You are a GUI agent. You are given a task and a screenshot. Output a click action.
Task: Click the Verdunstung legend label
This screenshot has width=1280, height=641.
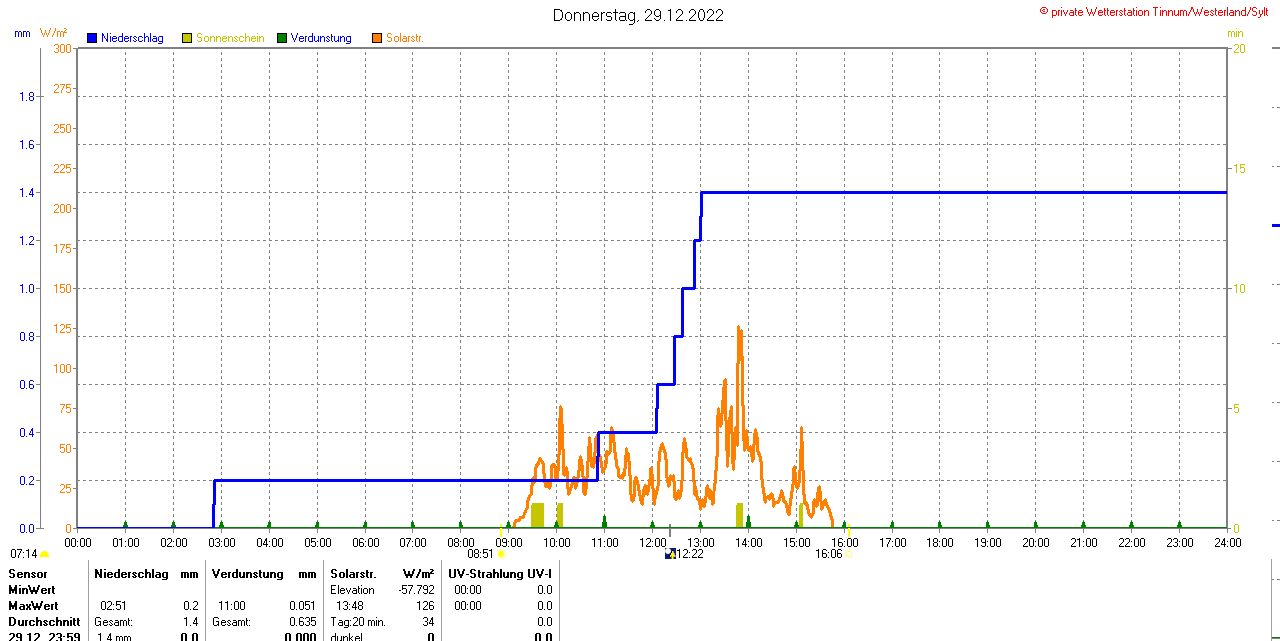321,38
